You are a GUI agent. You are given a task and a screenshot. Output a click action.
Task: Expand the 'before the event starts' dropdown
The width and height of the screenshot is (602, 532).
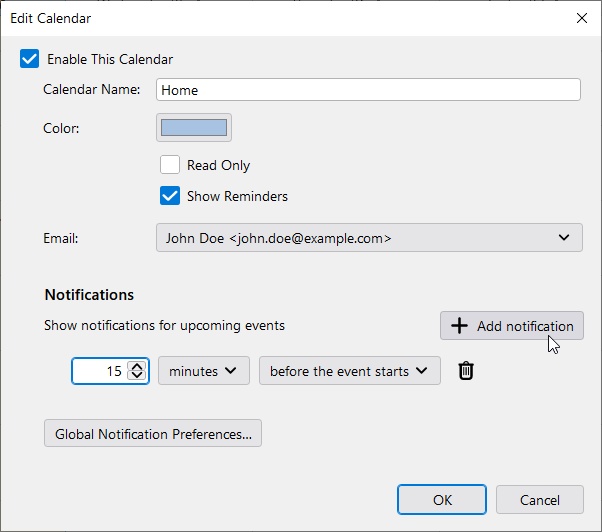349,371
